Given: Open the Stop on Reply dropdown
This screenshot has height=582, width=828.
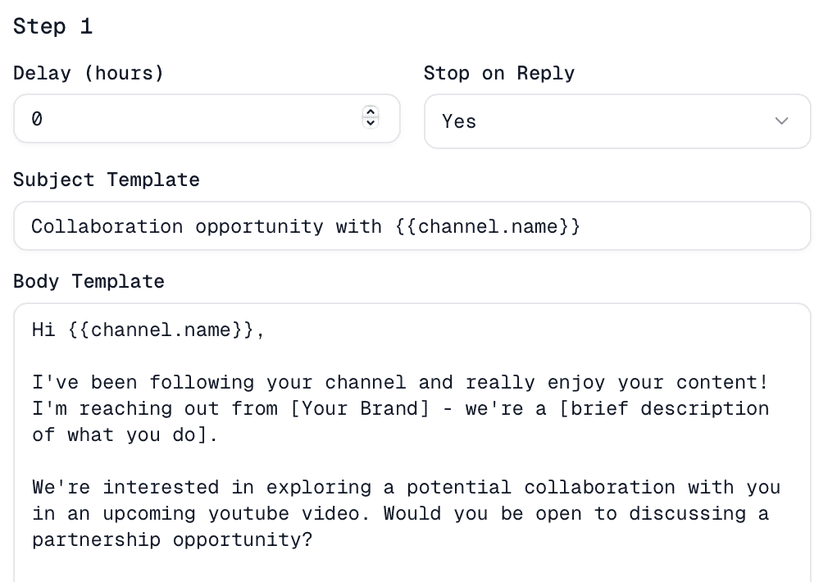Looking at the screenshot, I should (617, 120).
